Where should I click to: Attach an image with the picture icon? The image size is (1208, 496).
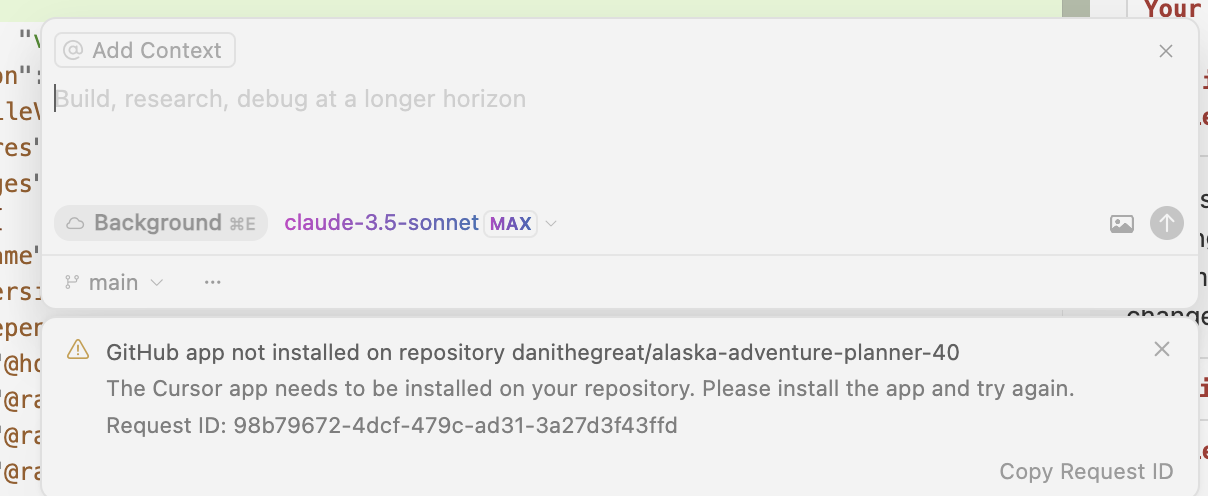1122,224
